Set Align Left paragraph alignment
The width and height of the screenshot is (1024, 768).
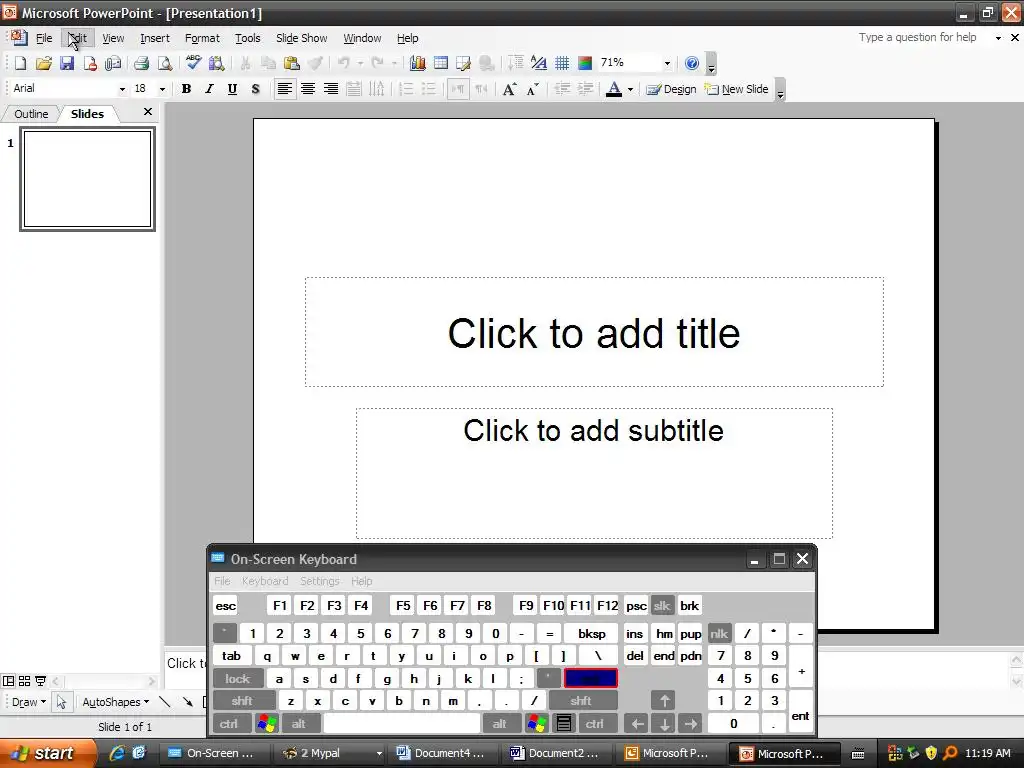coord(284,89)
